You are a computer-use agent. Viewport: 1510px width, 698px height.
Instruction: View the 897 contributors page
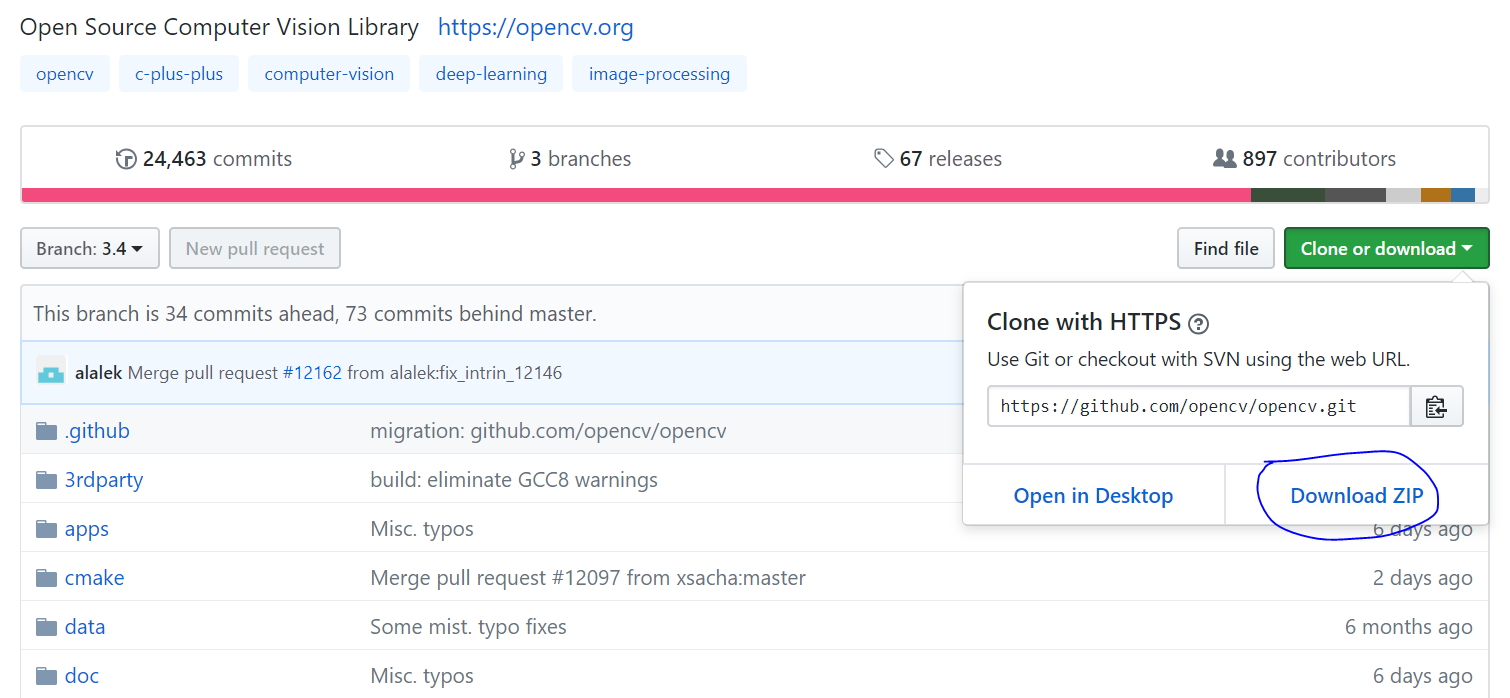coord(1304,159)
